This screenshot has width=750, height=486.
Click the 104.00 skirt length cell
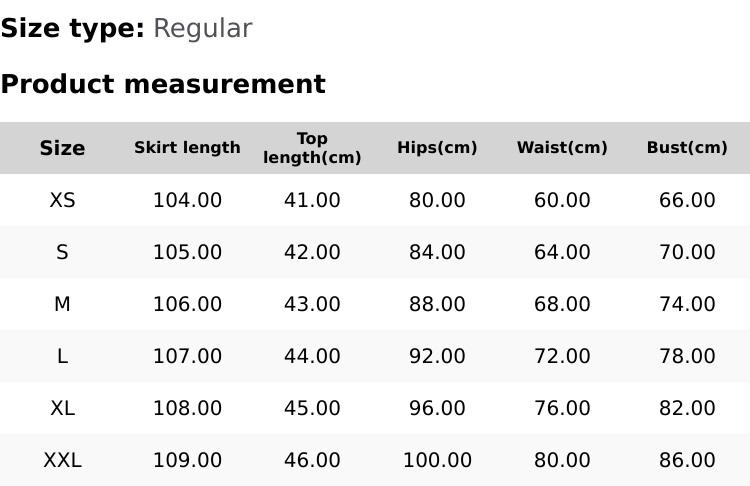click(187, 200)
